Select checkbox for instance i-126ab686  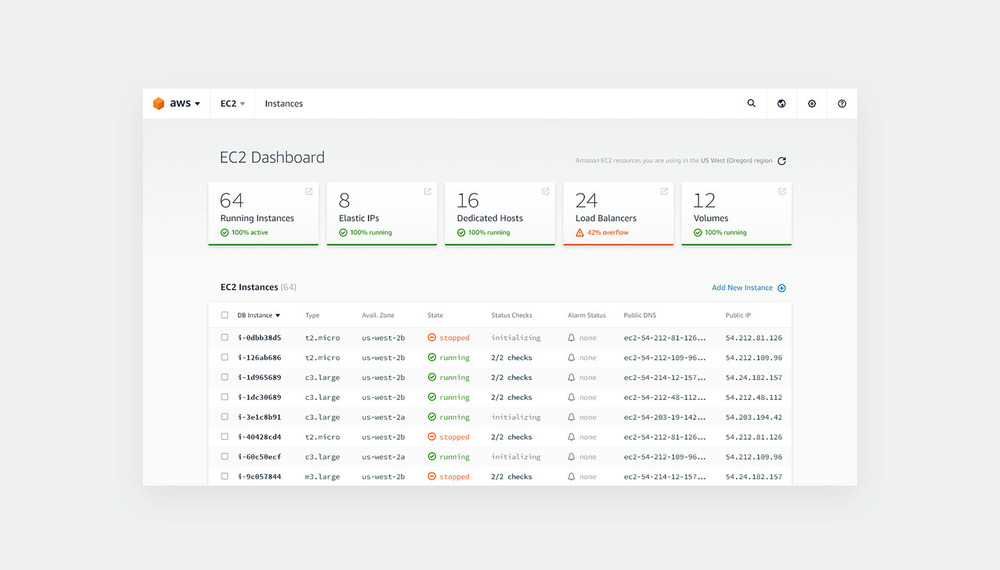224,357
